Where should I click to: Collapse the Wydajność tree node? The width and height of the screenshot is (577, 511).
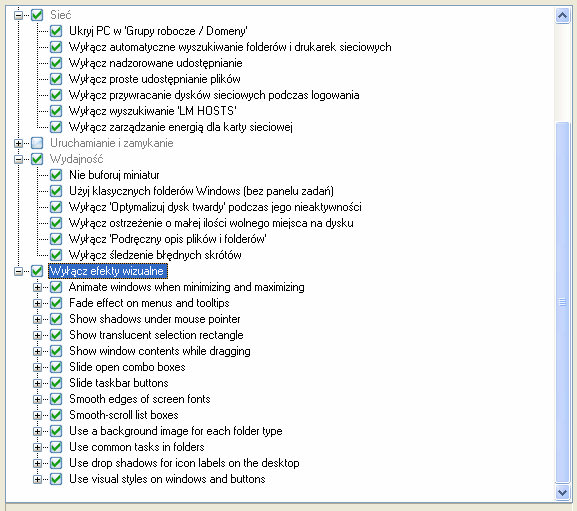pos(18,159)
